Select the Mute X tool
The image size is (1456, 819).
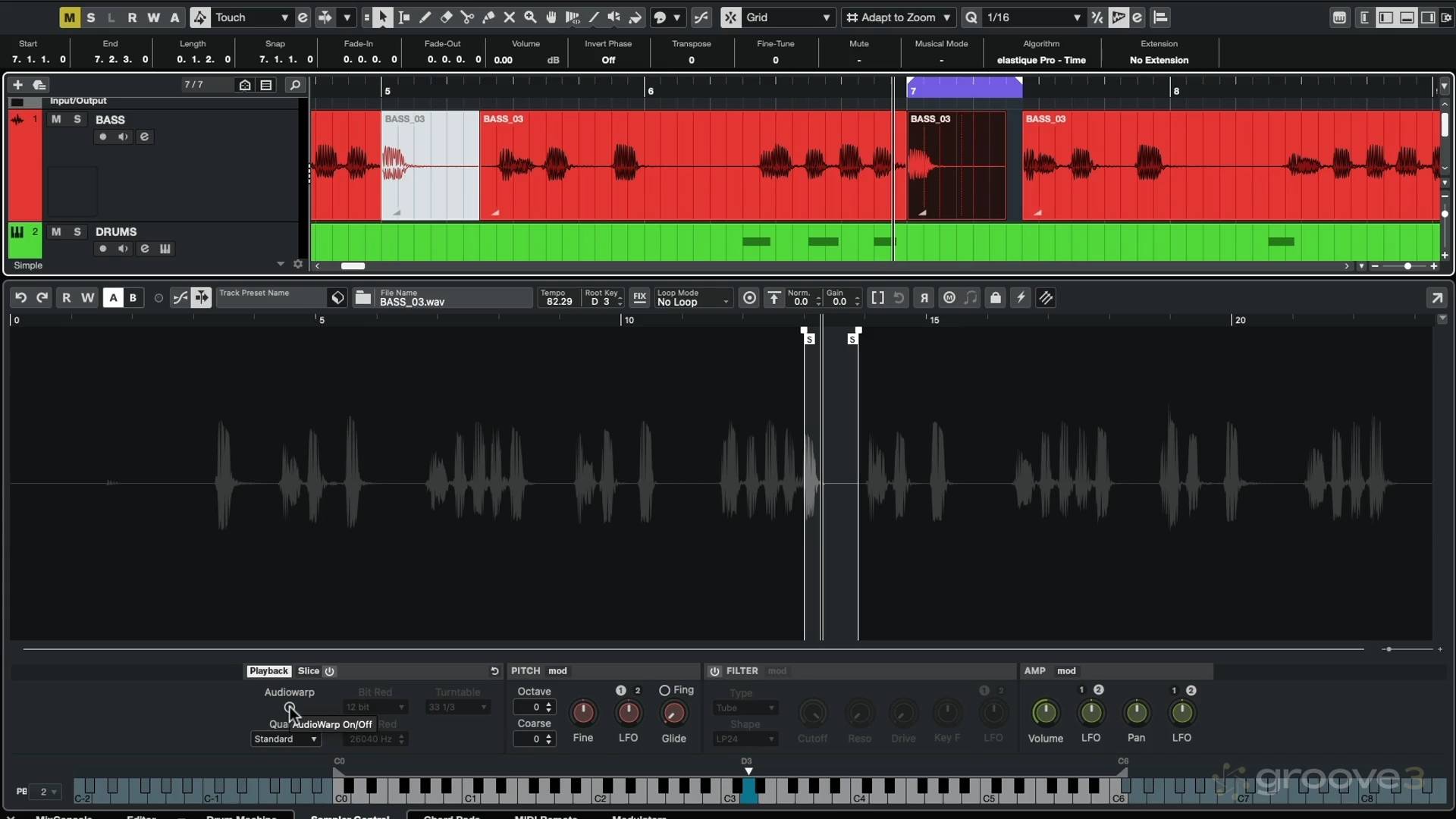point(509,17)
